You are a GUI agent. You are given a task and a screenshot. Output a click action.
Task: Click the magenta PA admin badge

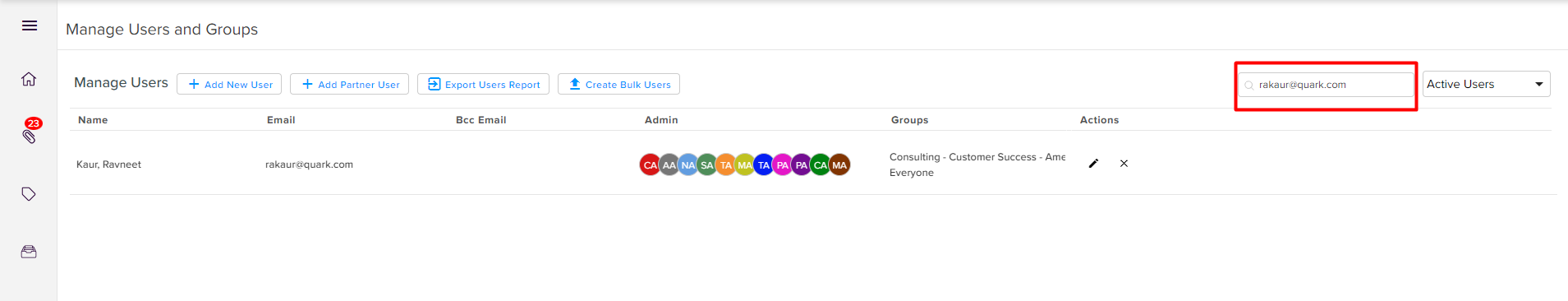pyautogui.click(x=782, y=164)
